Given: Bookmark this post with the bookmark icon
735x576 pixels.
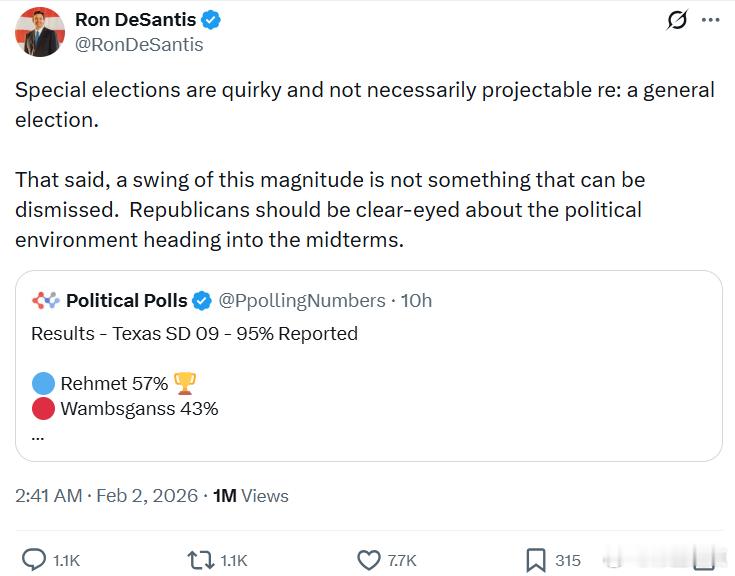Looking at the screenshot, I should click(x=536, y=560).
